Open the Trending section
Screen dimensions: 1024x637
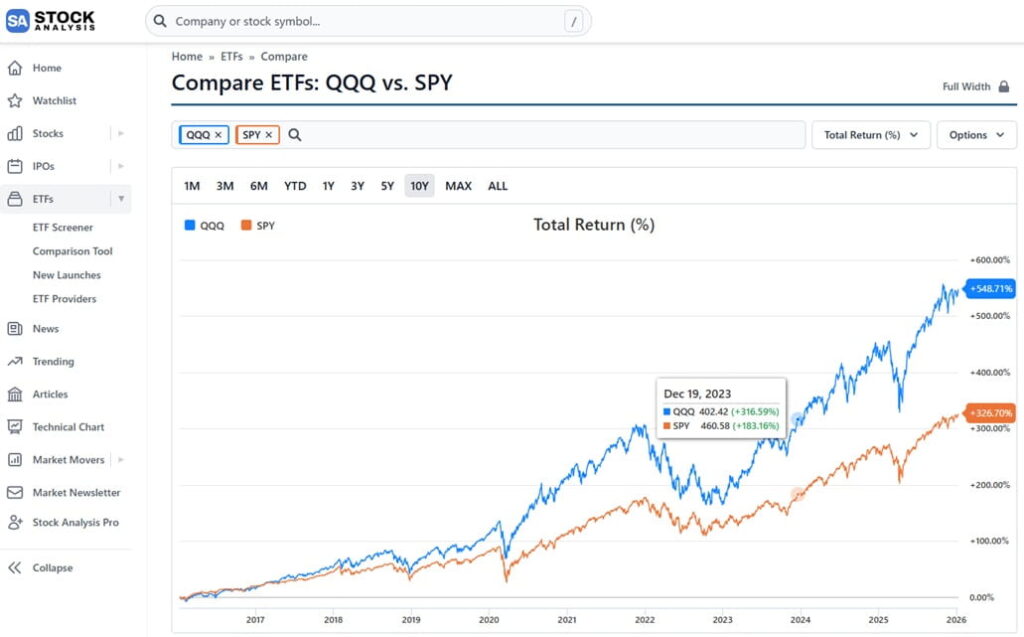[53, 361]
